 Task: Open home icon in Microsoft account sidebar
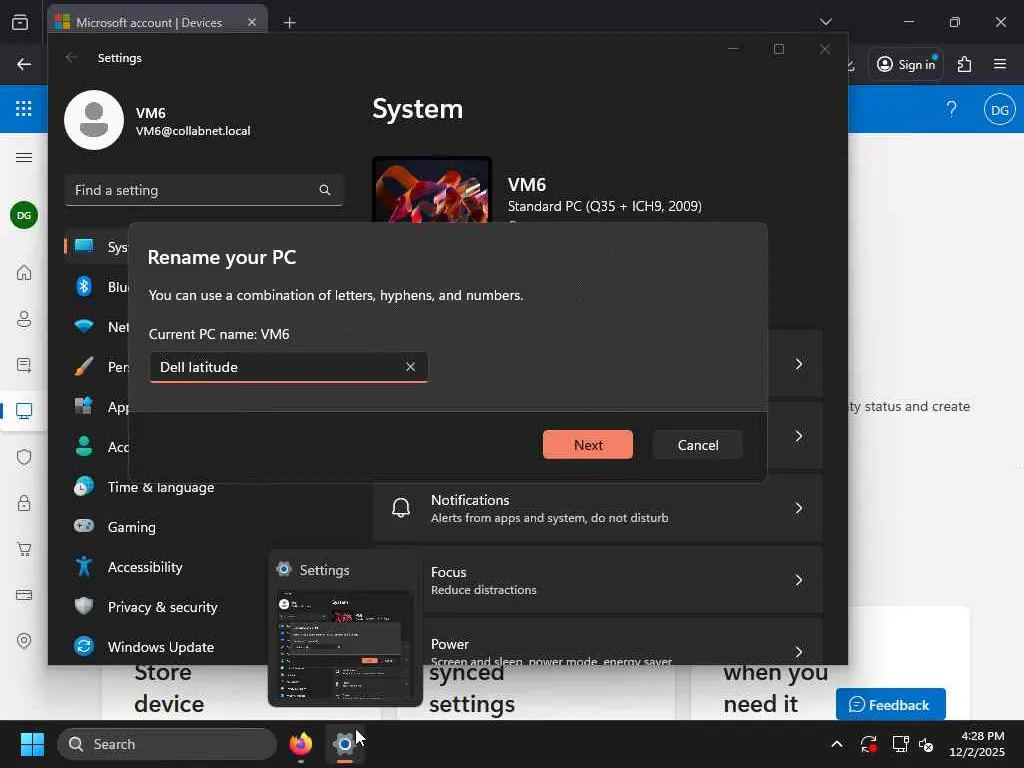tap(24, 272)
